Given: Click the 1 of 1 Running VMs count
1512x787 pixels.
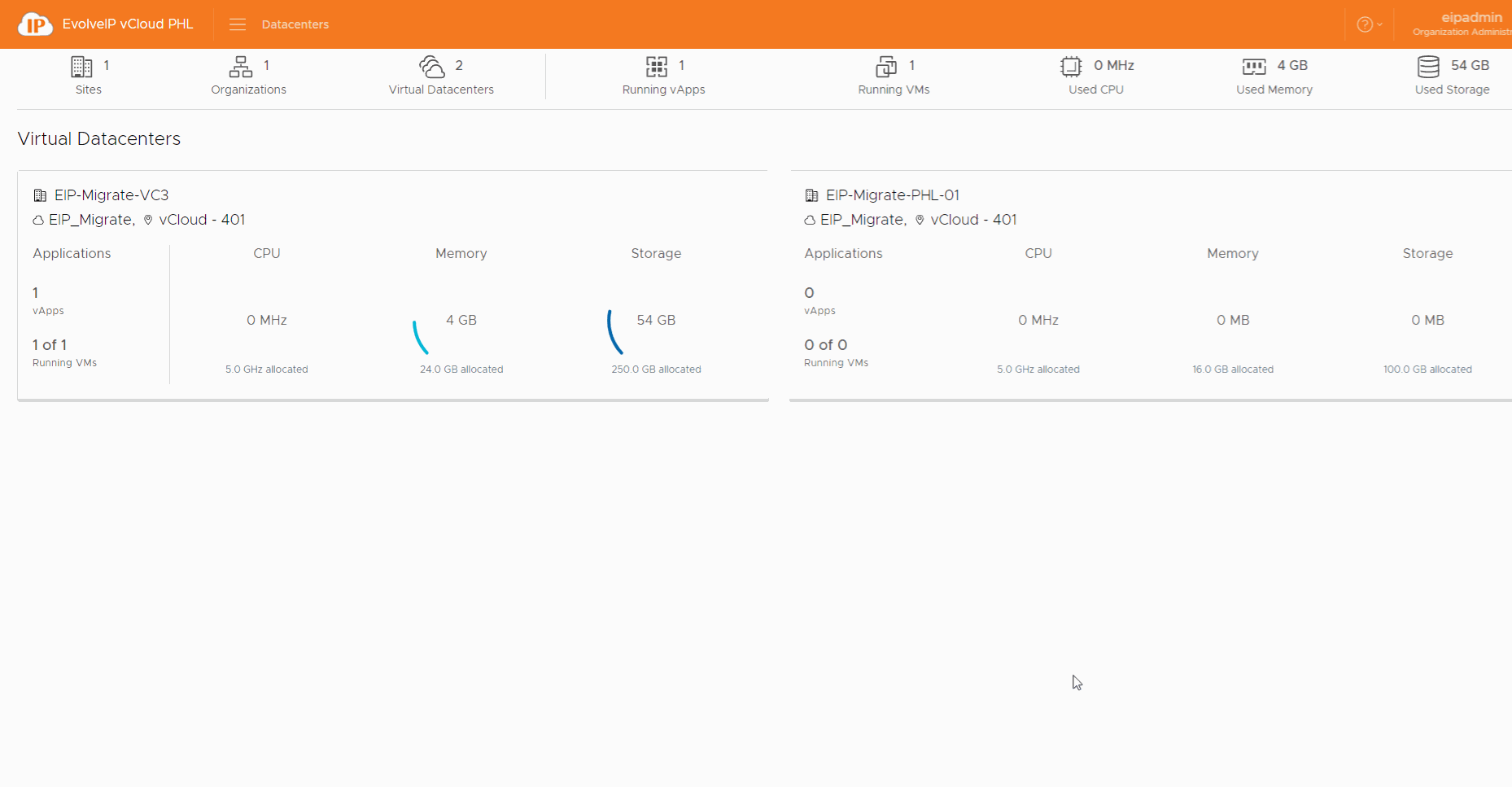Looking at the screenshot, I should coord(50,345).
